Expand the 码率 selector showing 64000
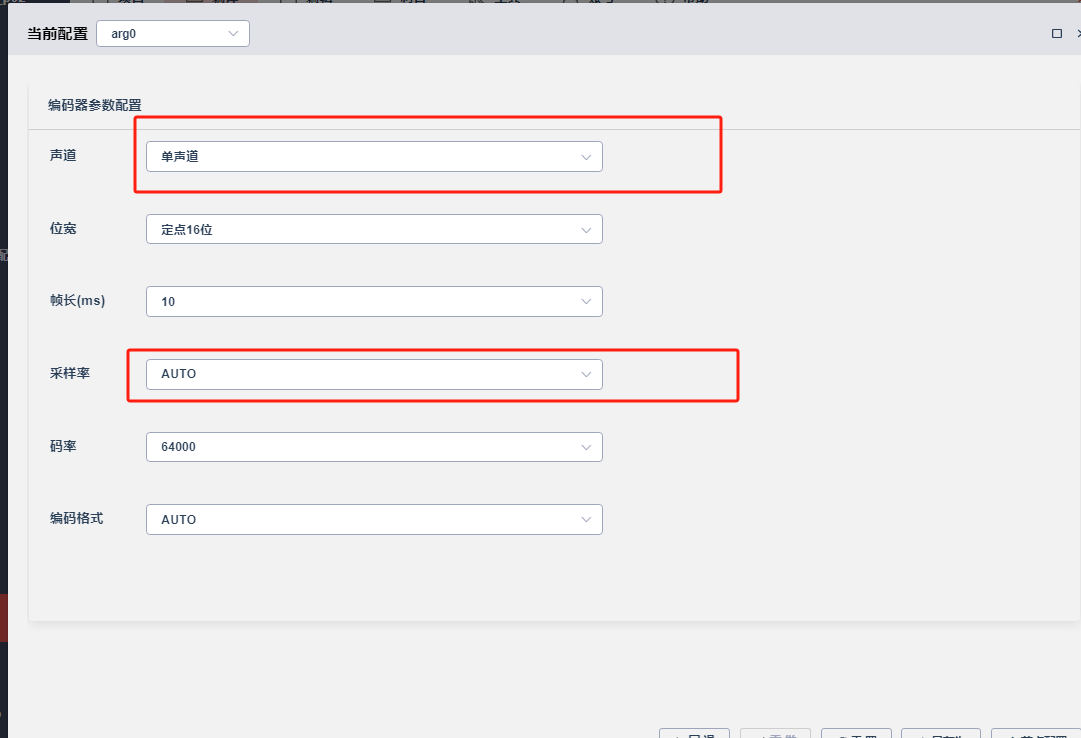Viewport: 1081px width, 738px height. pyautogui.click(x=374, y=447)
